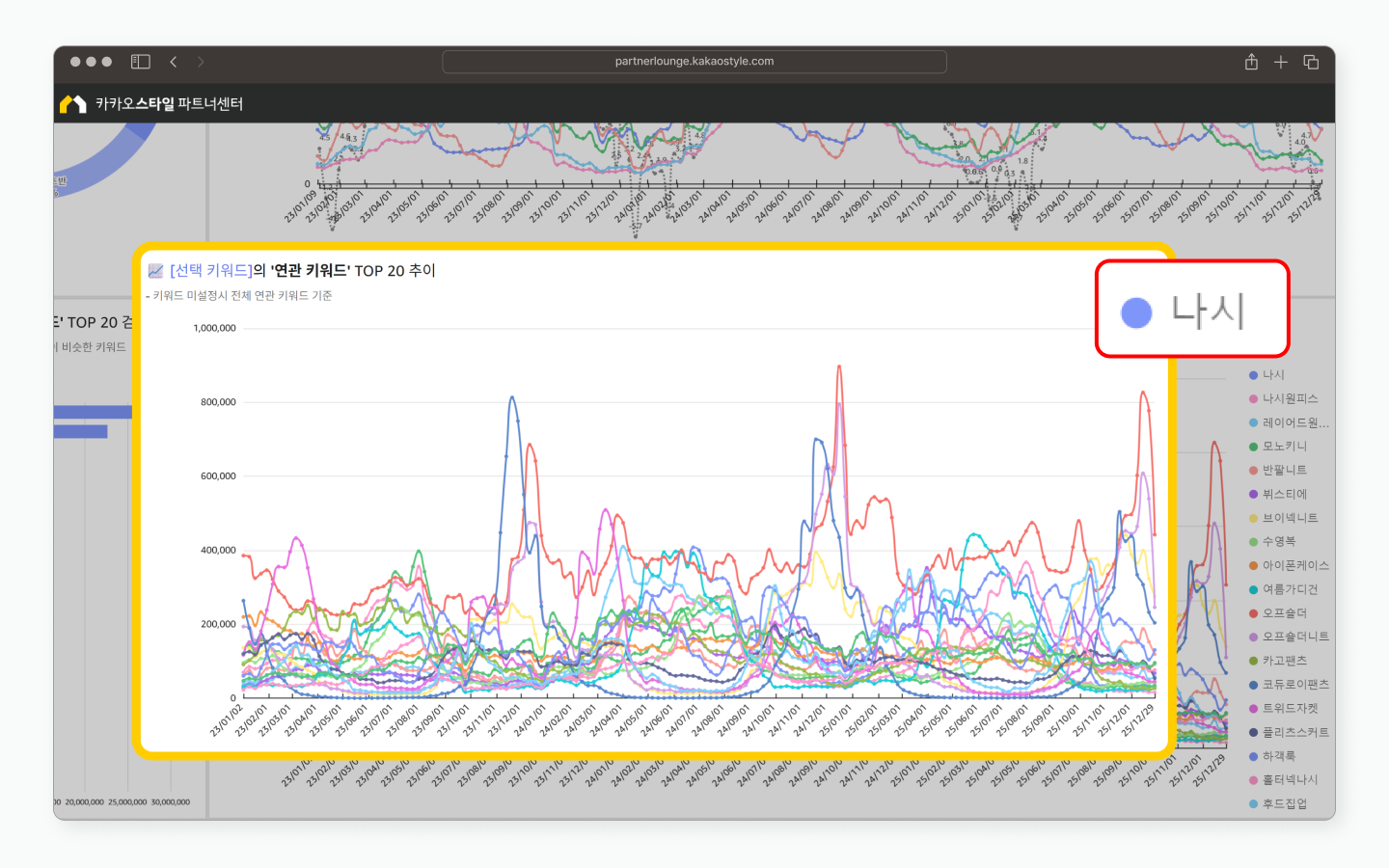Open a new tab with plus icon
This screenshot has width=1389, height=868.
(x=1281, y=62)
